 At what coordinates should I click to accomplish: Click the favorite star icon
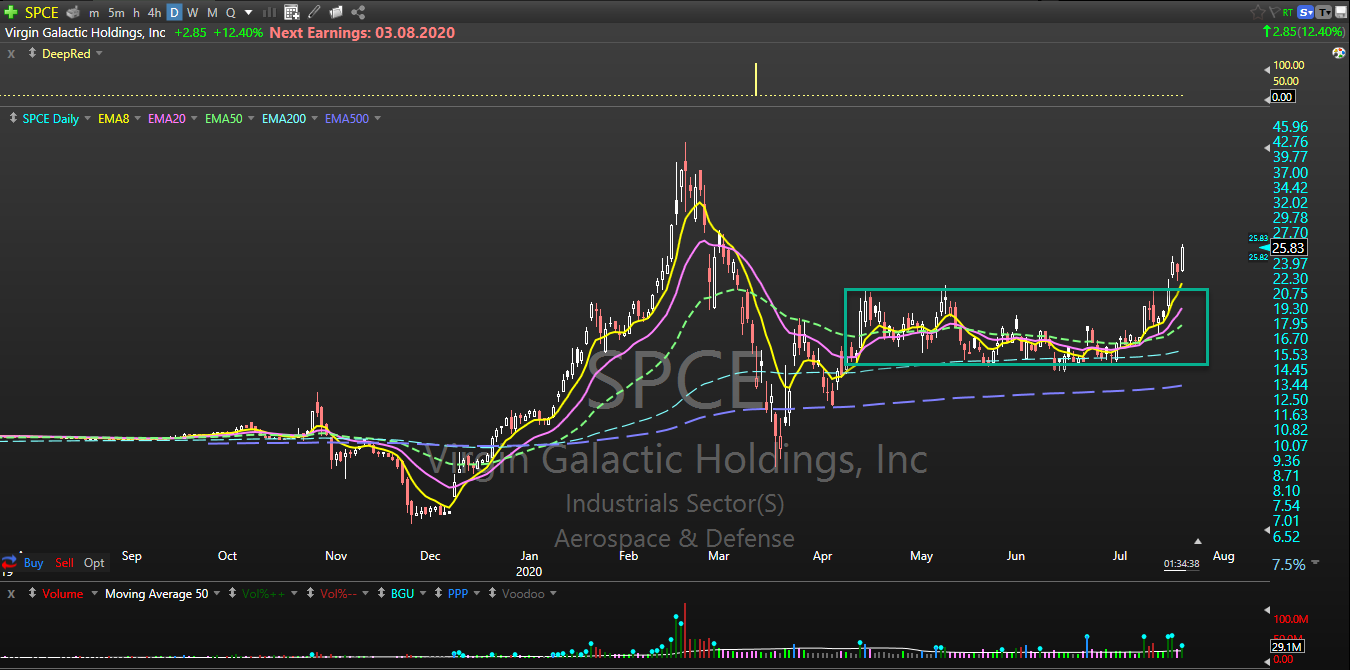pos(1258,12)
